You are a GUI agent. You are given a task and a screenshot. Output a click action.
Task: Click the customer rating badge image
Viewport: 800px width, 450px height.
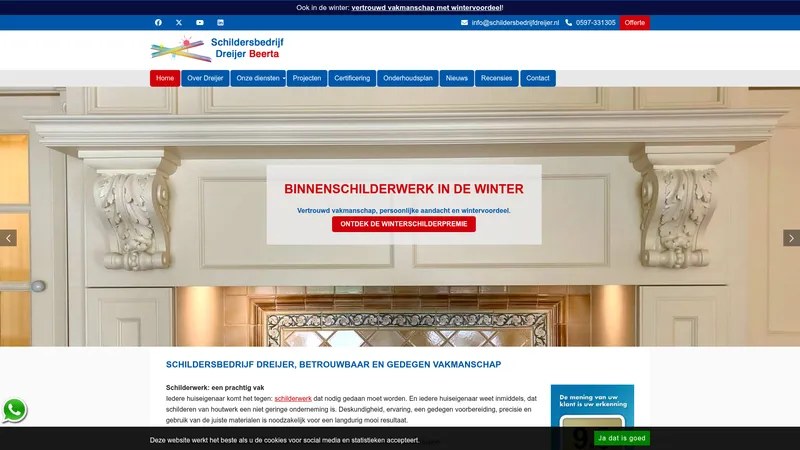(592, 417)
